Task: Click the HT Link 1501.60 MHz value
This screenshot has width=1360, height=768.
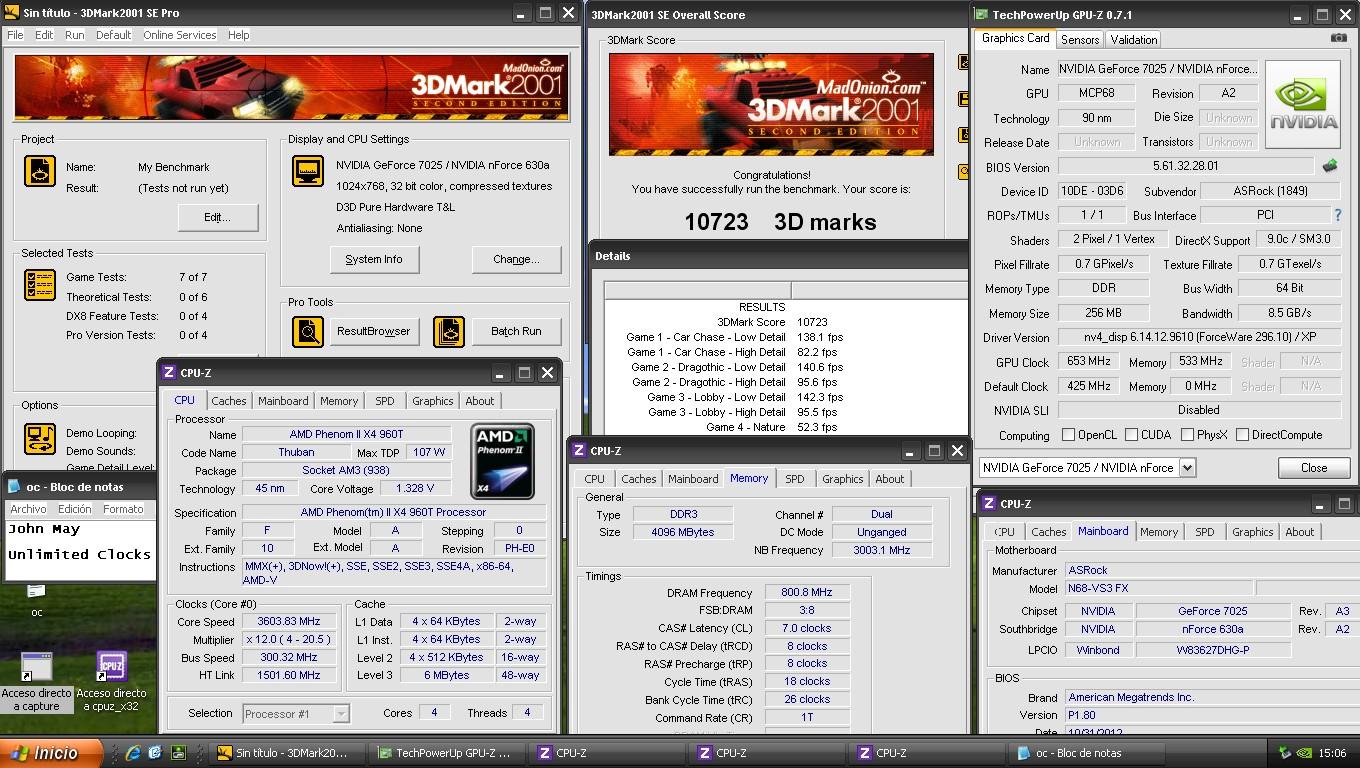Action: tap(289, 675)
